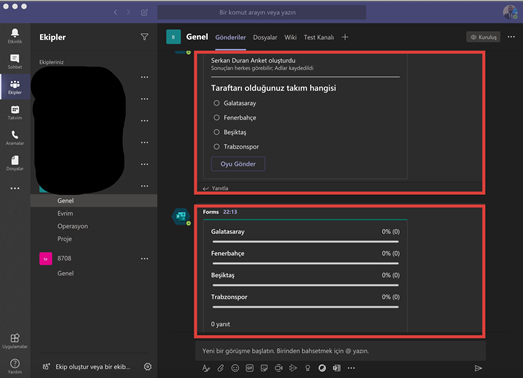
Task: Click the command search box
Action: (262, 12)
